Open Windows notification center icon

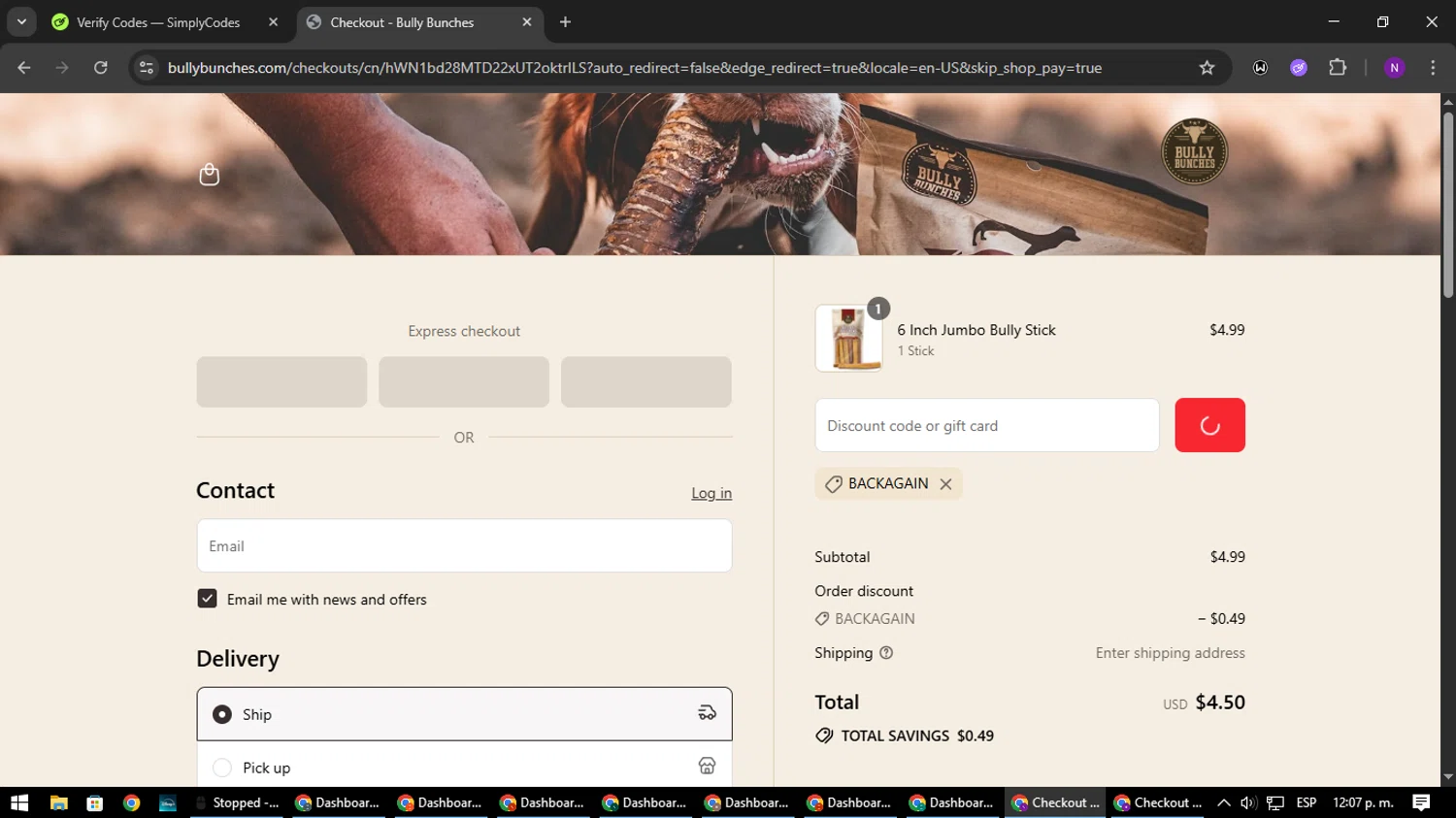click(x=1421, y=802)
